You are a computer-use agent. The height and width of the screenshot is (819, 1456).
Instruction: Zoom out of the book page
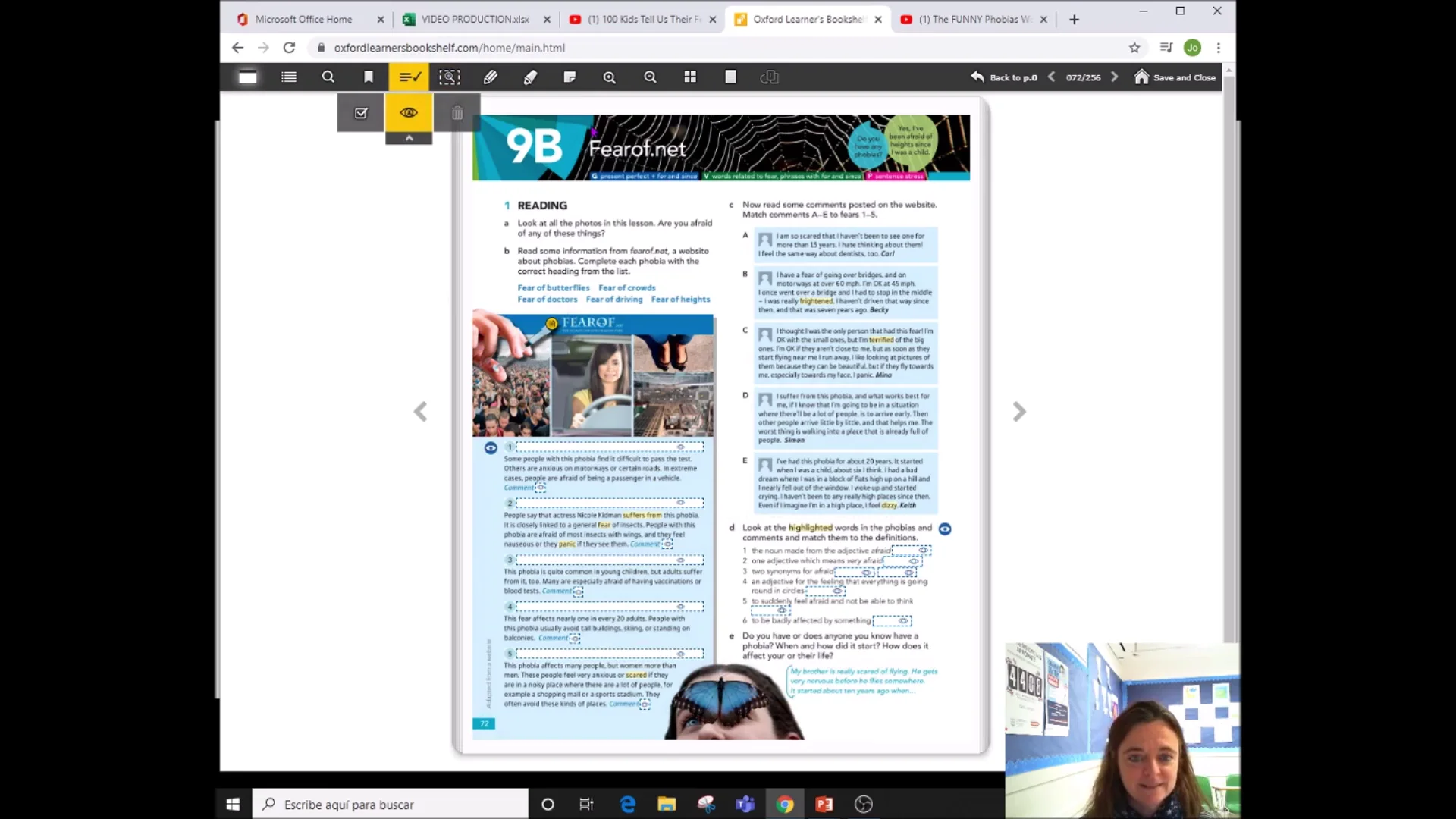[x=650, y=77]
